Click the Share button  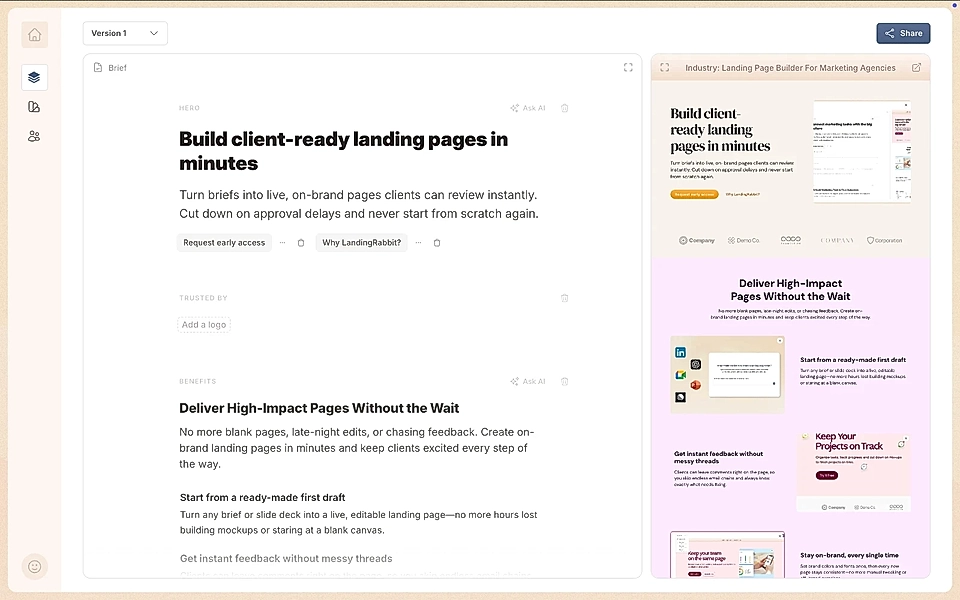pyautogui.click(x=902, y=33)
